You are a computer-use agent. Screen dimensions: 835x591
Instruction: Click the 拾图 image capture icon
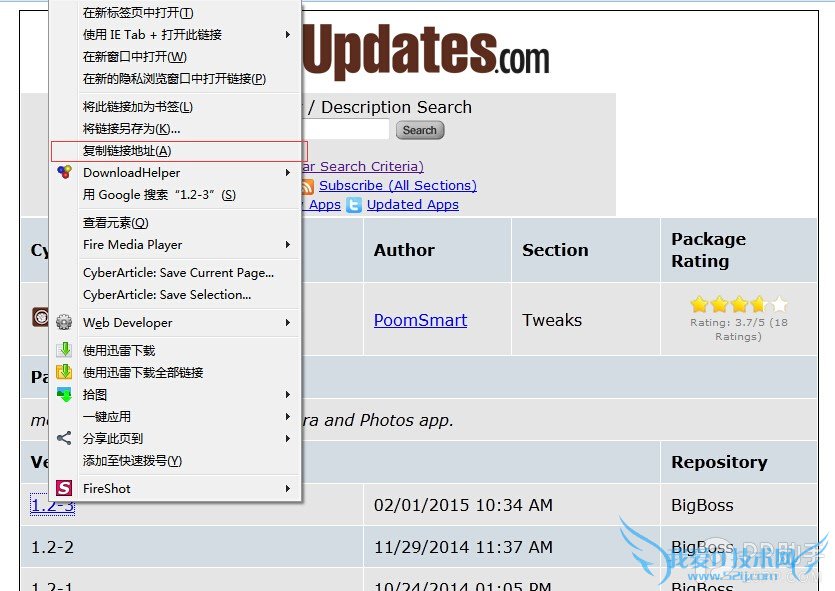[x=64, y=394]
